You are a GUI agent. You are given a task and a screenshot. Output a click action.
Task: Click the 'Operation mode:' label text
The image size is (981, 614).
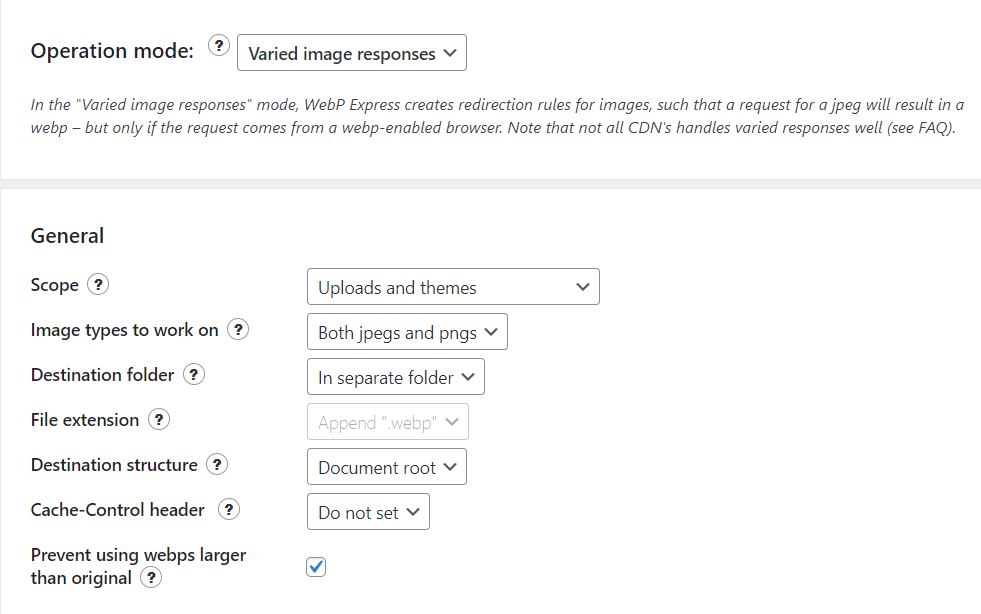(x=112, y=51)
